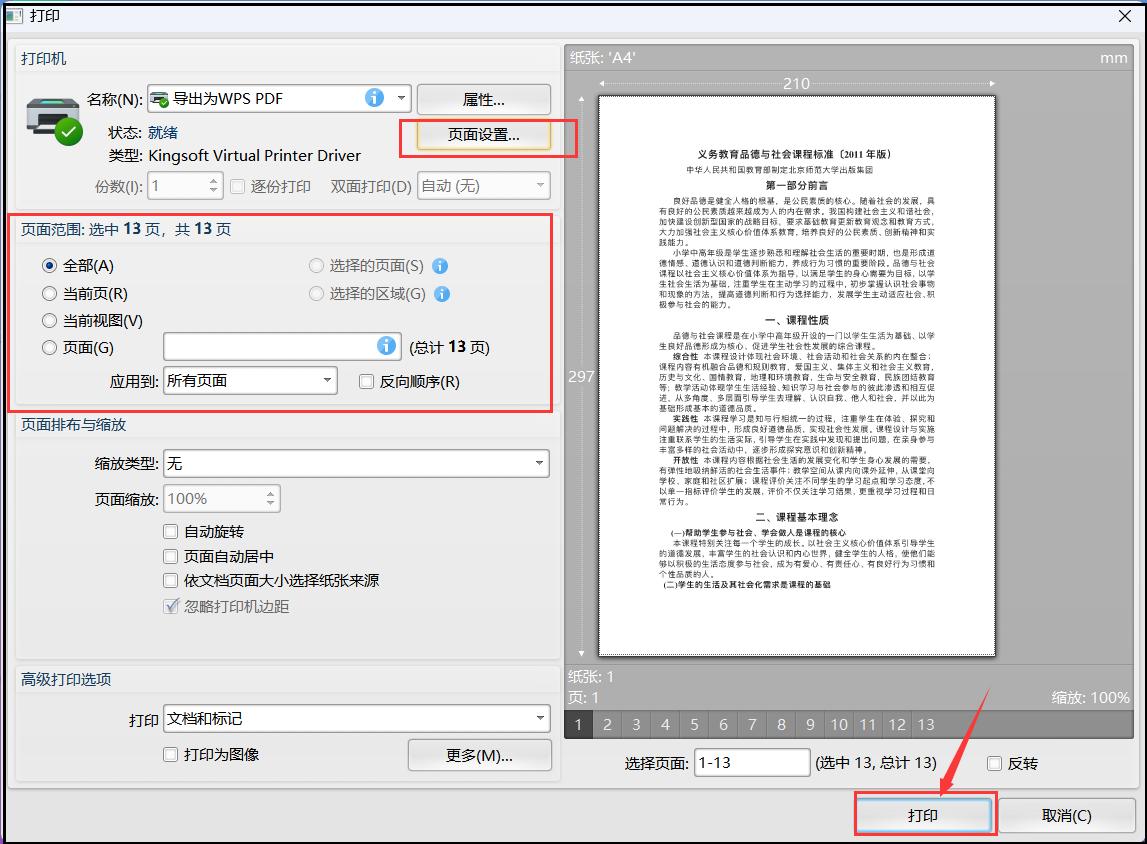The height and width of the screenshot is (844, 1147).
Task: Enable 打印为图像 in advanced print options
Action: (170, 756)
